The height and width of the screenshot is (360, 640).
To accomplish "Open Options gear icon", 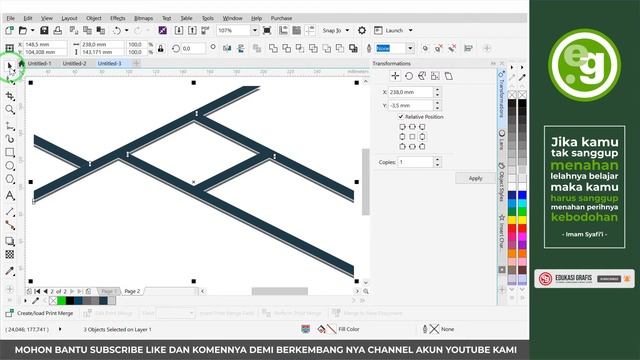I will pos(362,30).
